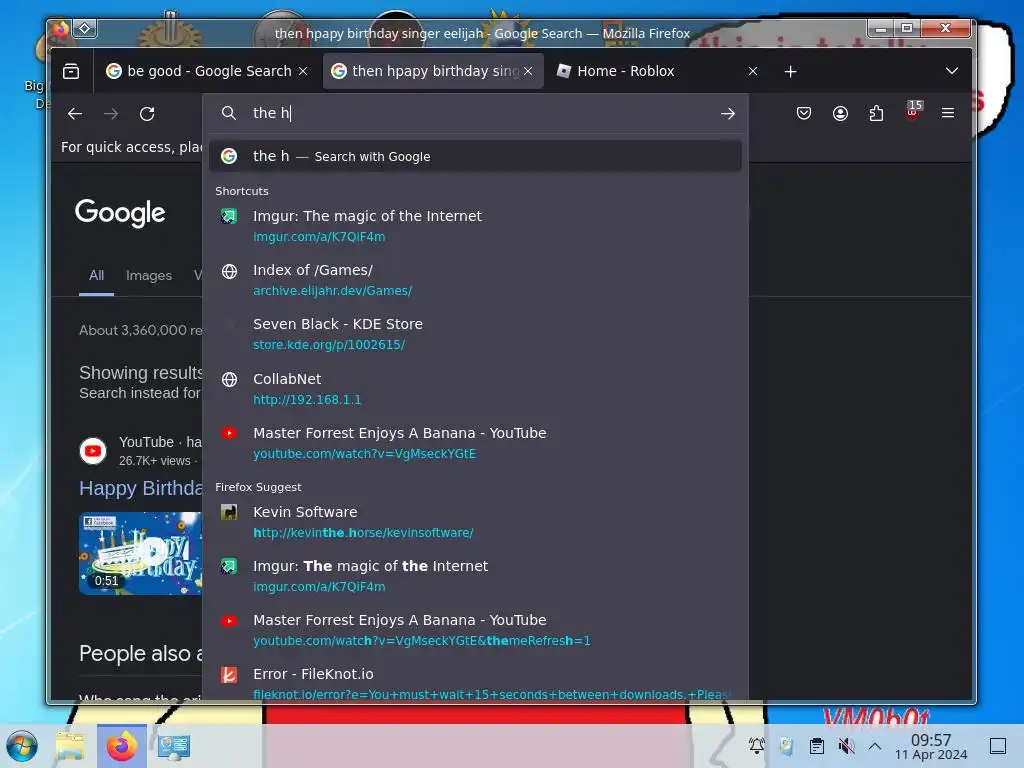Switch to the Home - Roblox tab
The image size is (1024, 768).
coord(658,71)
